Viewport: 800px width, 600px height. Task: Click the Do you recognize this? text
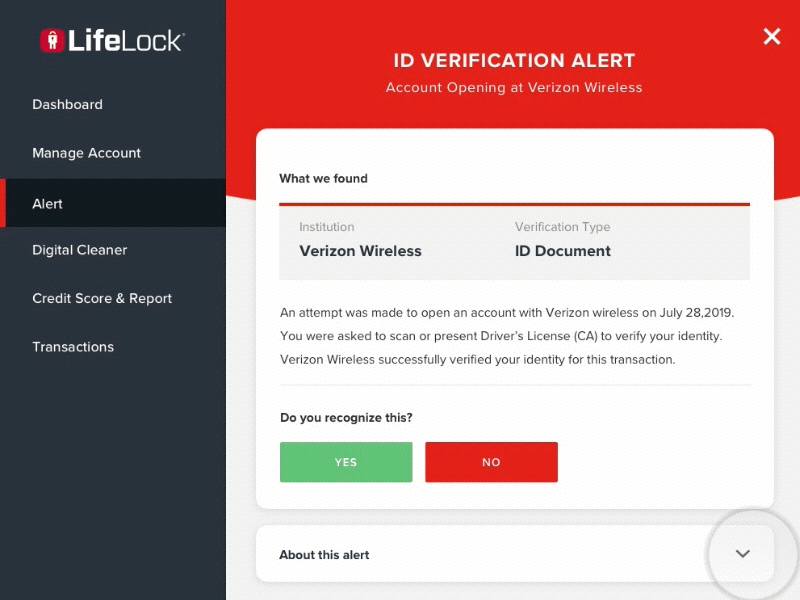click(x=346, y=418)
